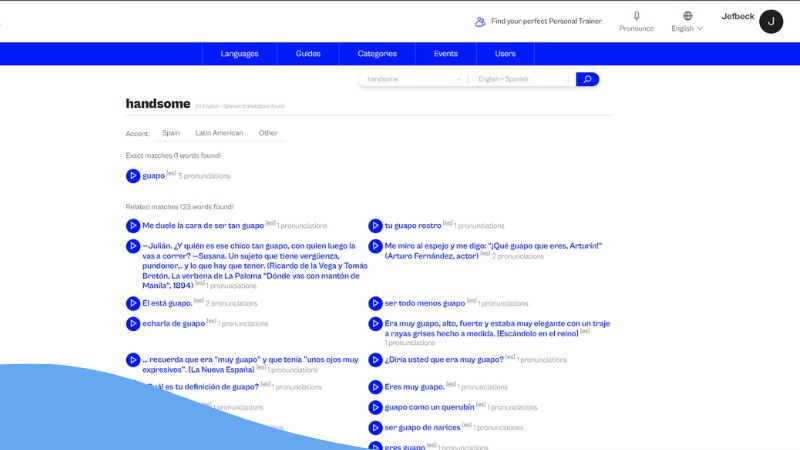
Task: Click 'Find your perfect Personal Trainer' link
Action: click(x=546, y=21)
